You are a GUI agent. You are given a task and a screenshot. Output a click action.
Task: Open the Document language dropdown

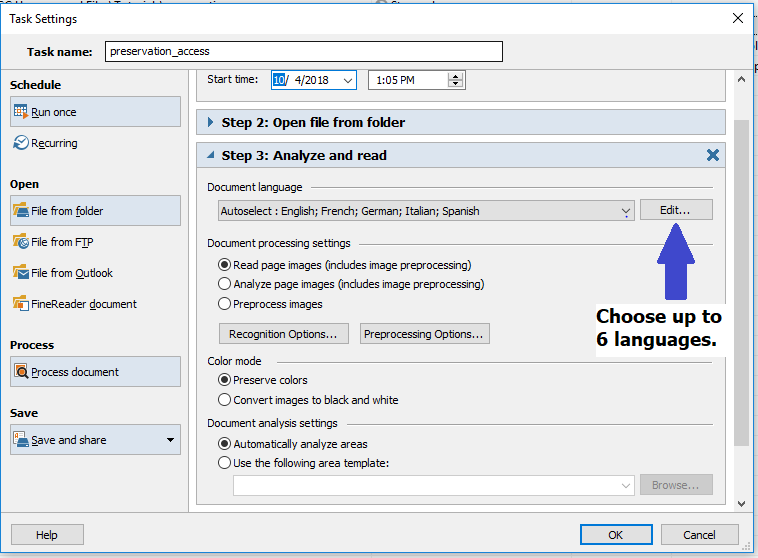pos(625,211)
